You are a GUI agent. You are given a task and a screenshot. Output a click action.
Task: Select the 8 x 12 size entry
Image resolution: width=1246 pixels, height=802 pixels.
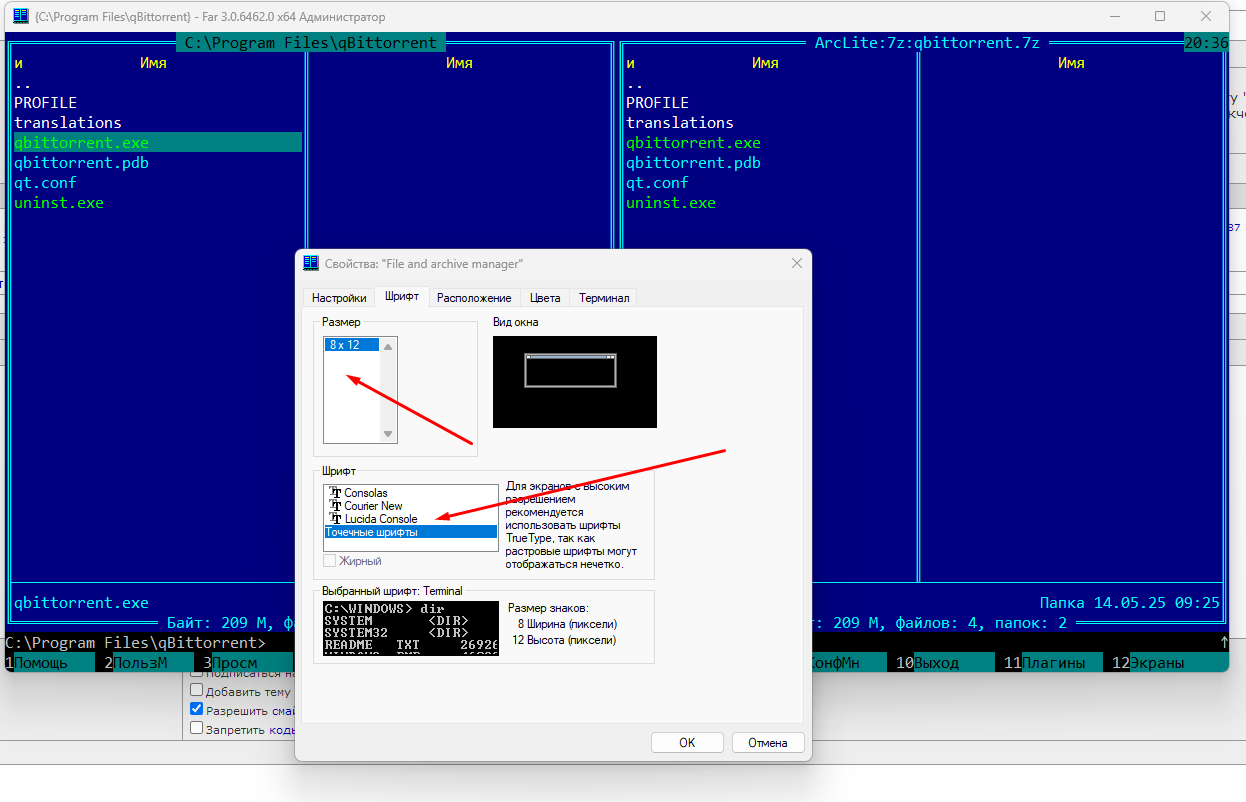coord(344,345)
